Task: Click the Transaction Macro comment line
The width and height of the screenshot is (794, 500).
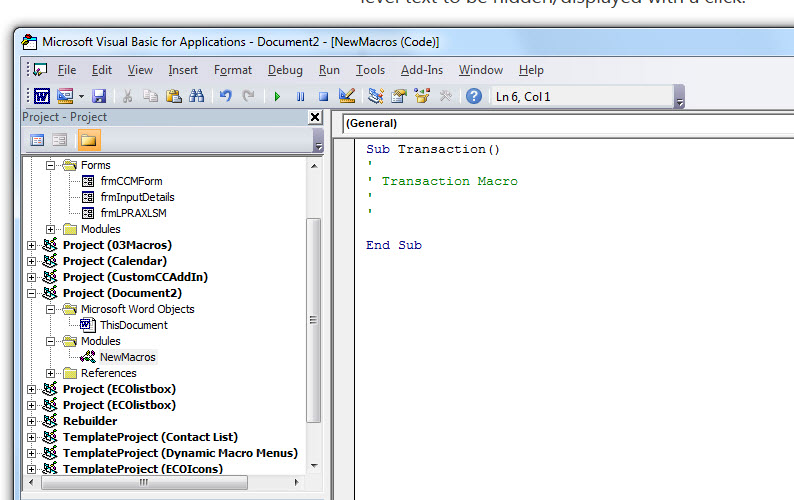Action: [442, 181]
